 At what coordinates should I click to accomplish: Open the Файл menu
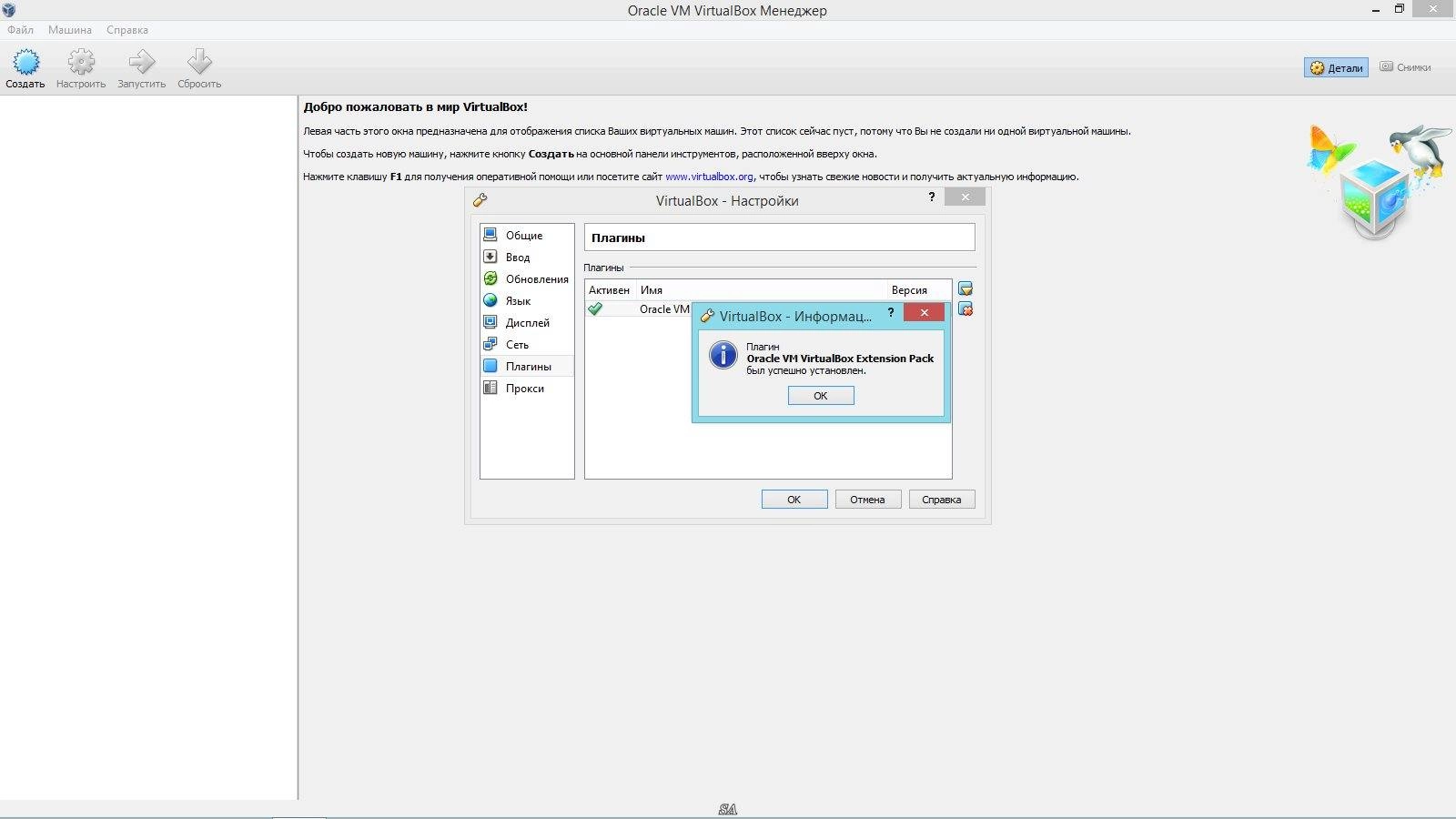coord(20,30)
